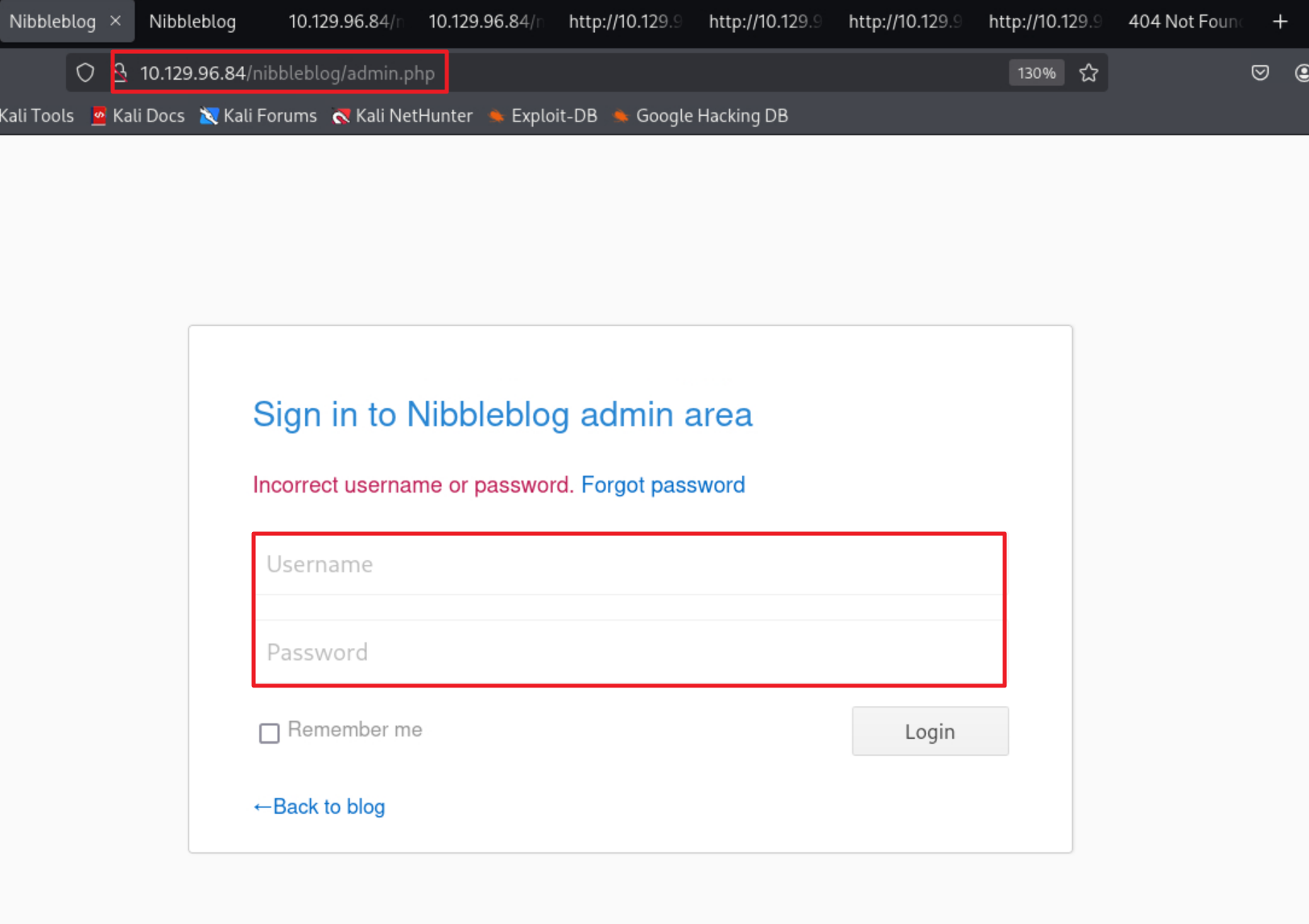Open the Kali NetHunter bookmark
This screenshot has height=924, width=1309.
point(403,116)
